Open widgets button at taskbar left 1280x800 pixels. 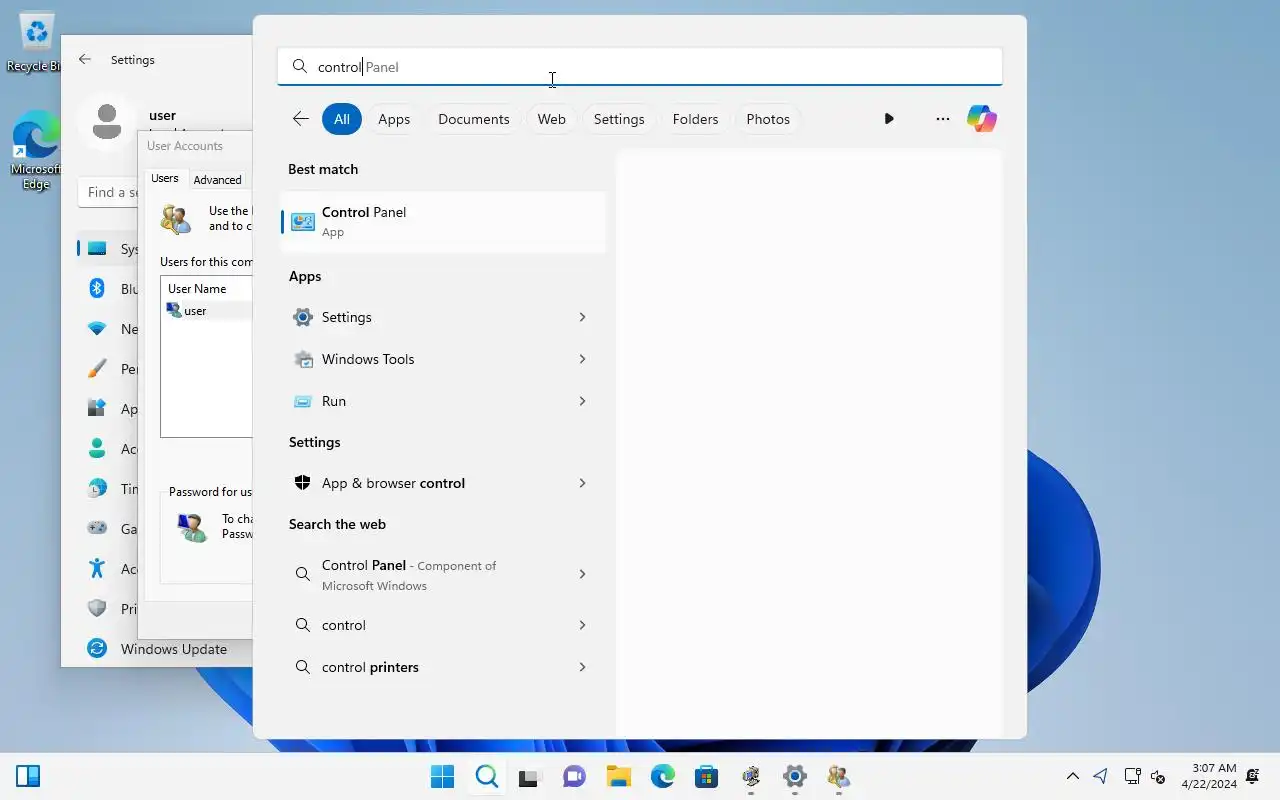coord(28,776)
